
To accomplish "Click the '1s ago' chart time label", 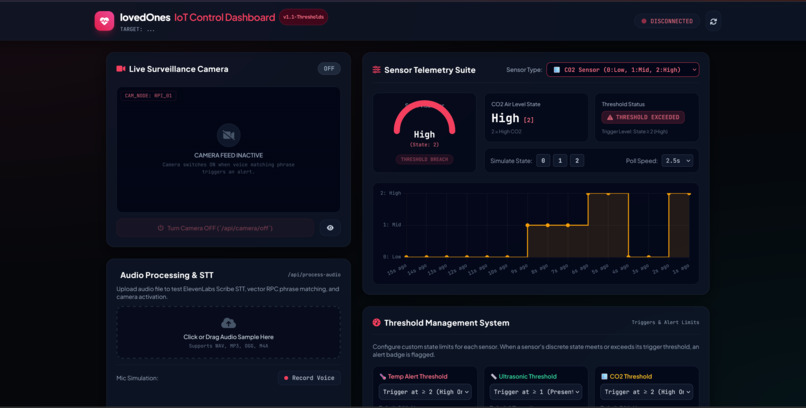I will click(680, 268).
